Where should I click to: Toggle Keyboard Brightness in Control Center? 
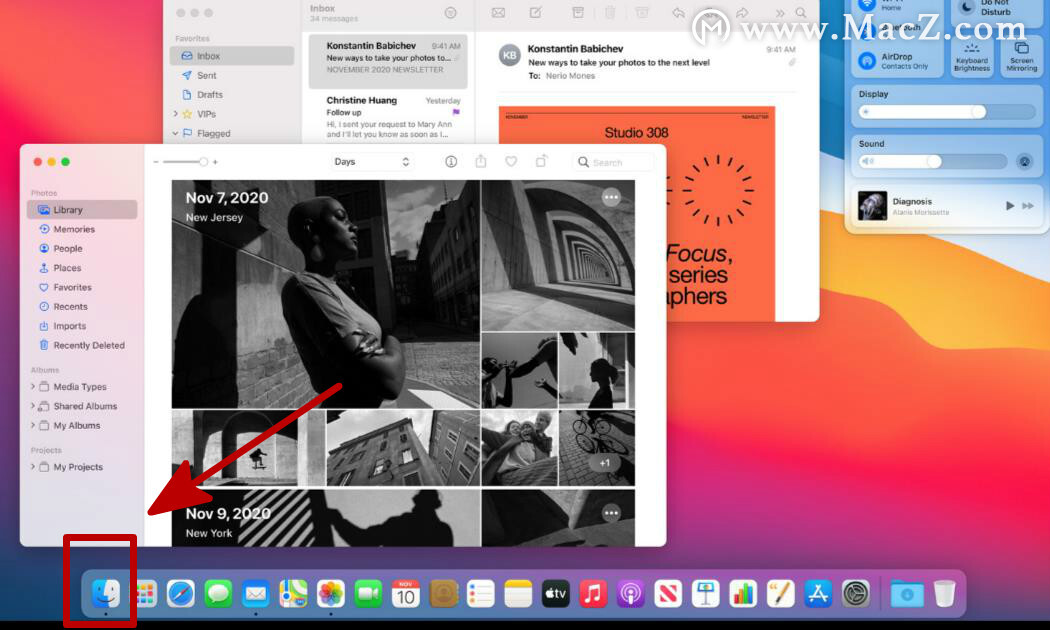tap(971, 56)
